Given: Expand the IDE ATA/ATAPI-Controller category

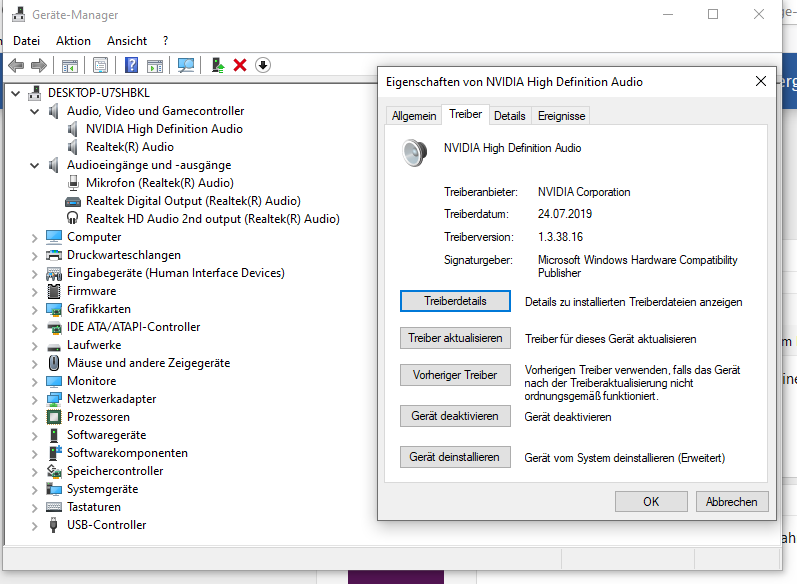Looking at the screenshot, I should pos(35,327).
